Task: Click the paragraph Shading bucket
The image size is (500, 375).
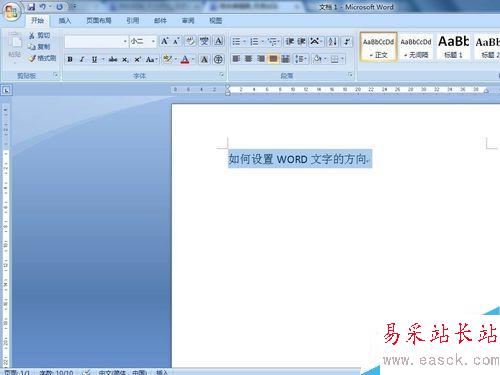Action: [x=318, y=59]
